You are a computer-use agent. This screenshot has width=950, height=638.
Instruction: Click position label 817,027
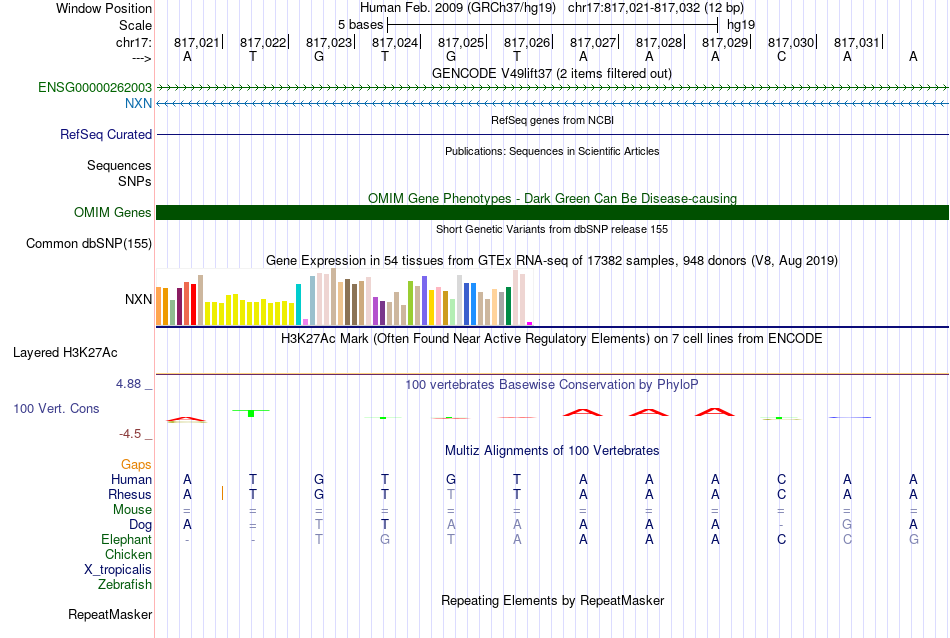coord(593,42)
